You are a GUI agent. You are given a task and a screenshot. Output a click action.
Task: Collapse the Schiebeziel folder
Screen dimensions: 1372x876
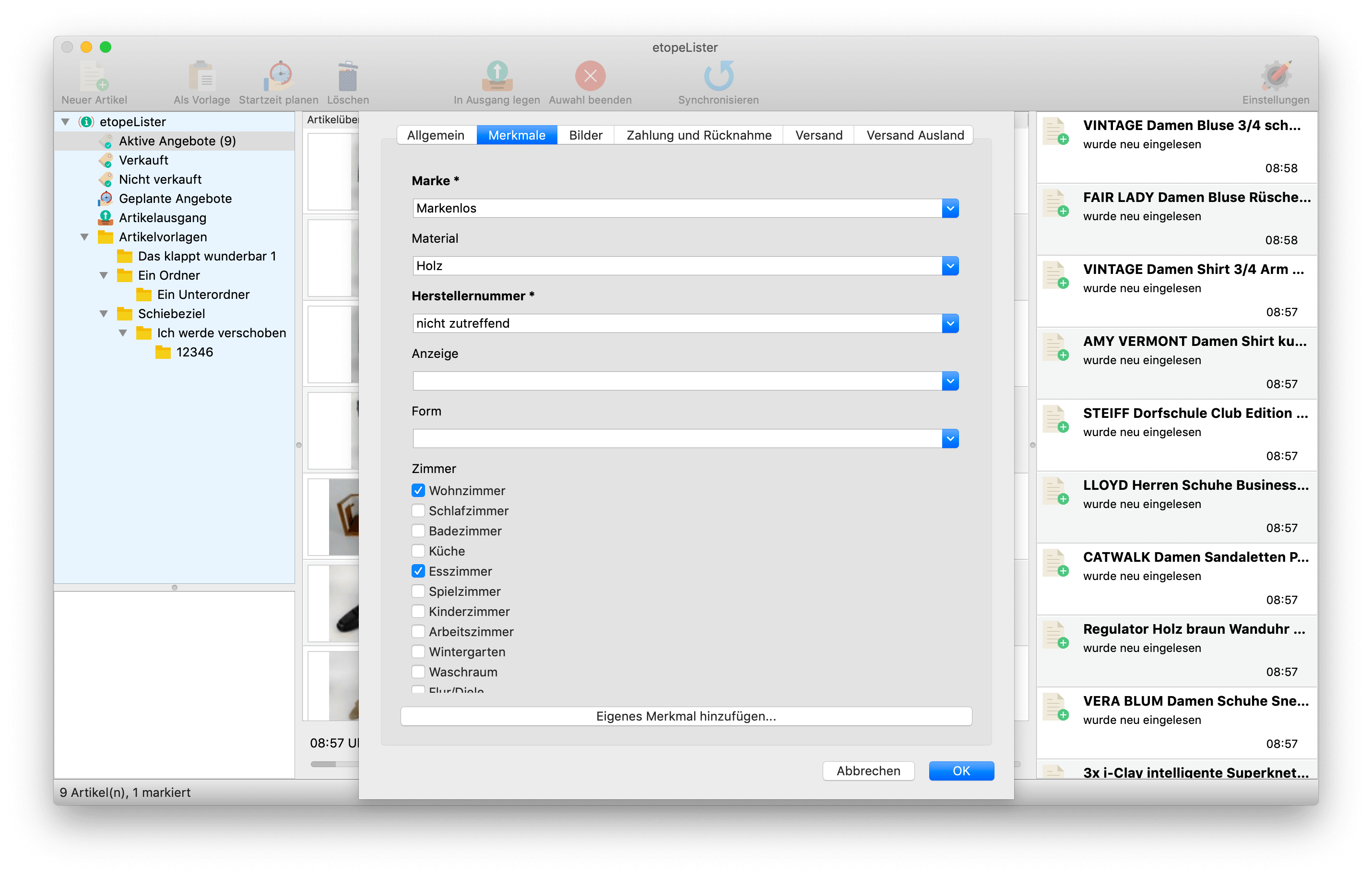point(104,314)
